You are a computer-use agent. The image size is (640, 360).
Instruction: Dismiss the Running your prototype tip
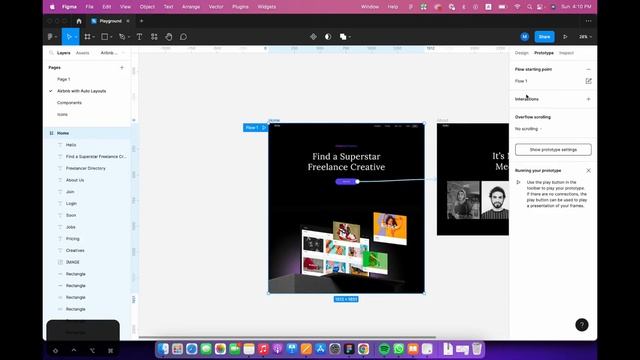click(x=588, y=171)
